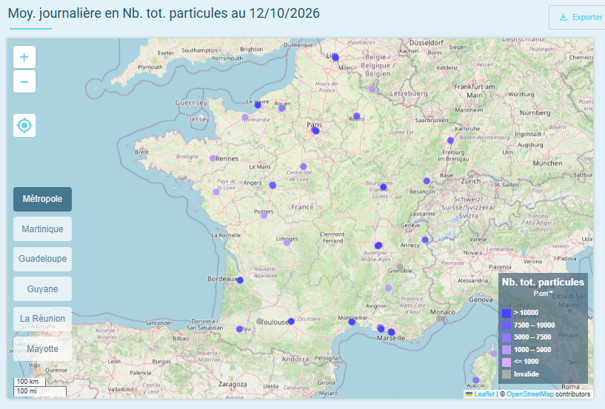This screenshot has height=409, width=605.
Task: Click the > 10000 legend color swatch
Action: pyautogui.click(x=507, y=313)
